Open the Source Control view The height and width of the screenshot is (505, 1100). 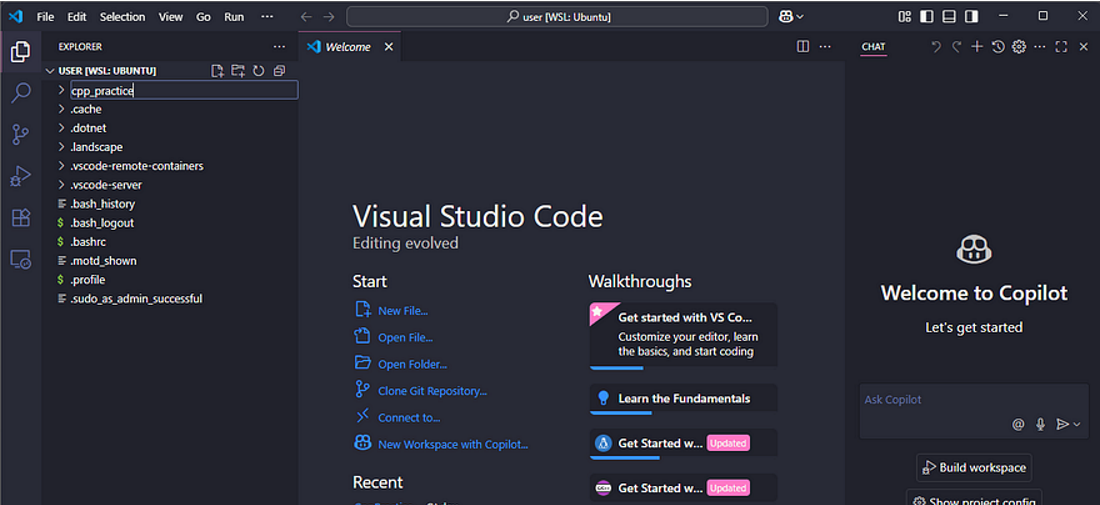pos(20,135)
